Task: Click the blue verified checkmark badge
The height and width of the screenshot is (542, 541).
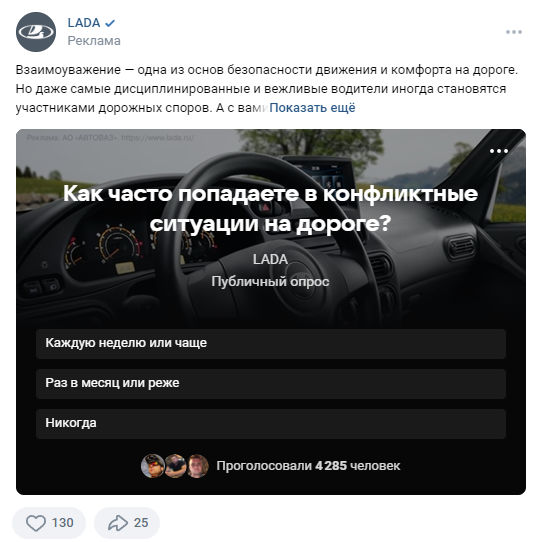Action: pos(110,23)
